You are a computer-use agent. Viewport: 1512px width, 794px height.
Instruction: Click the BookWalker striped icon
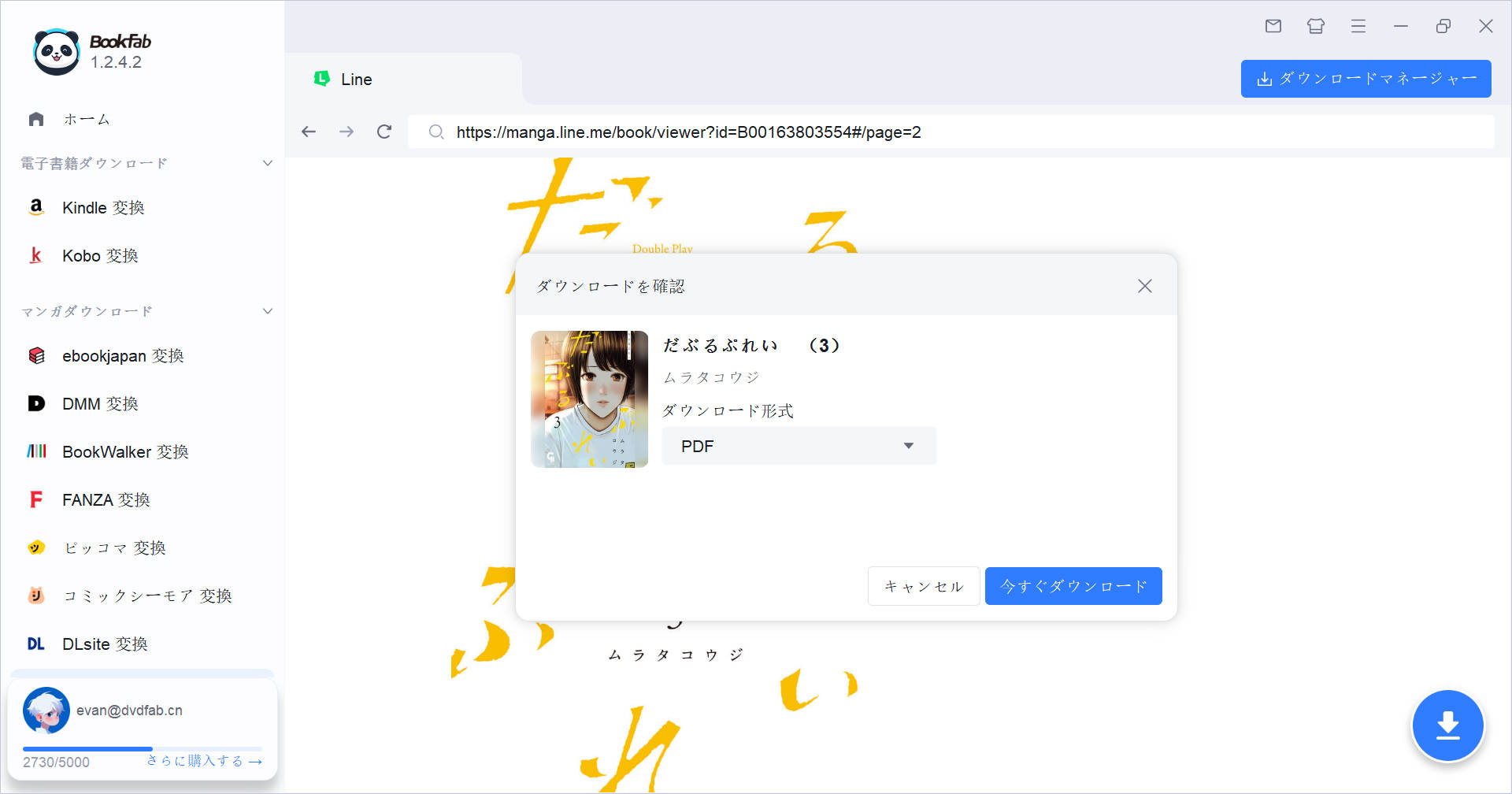36,451
